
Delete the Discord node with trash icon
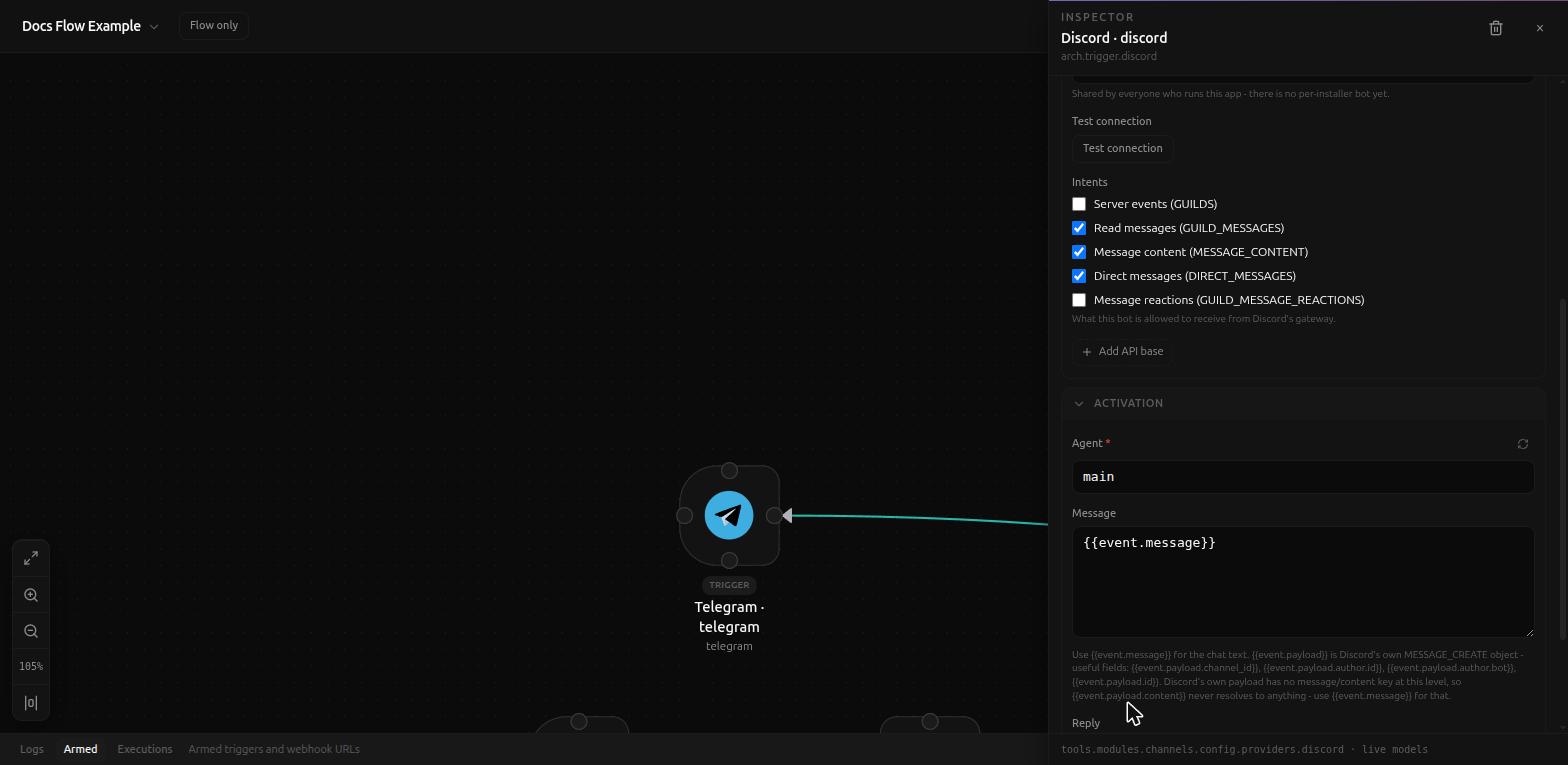[x=1496, y=28]
